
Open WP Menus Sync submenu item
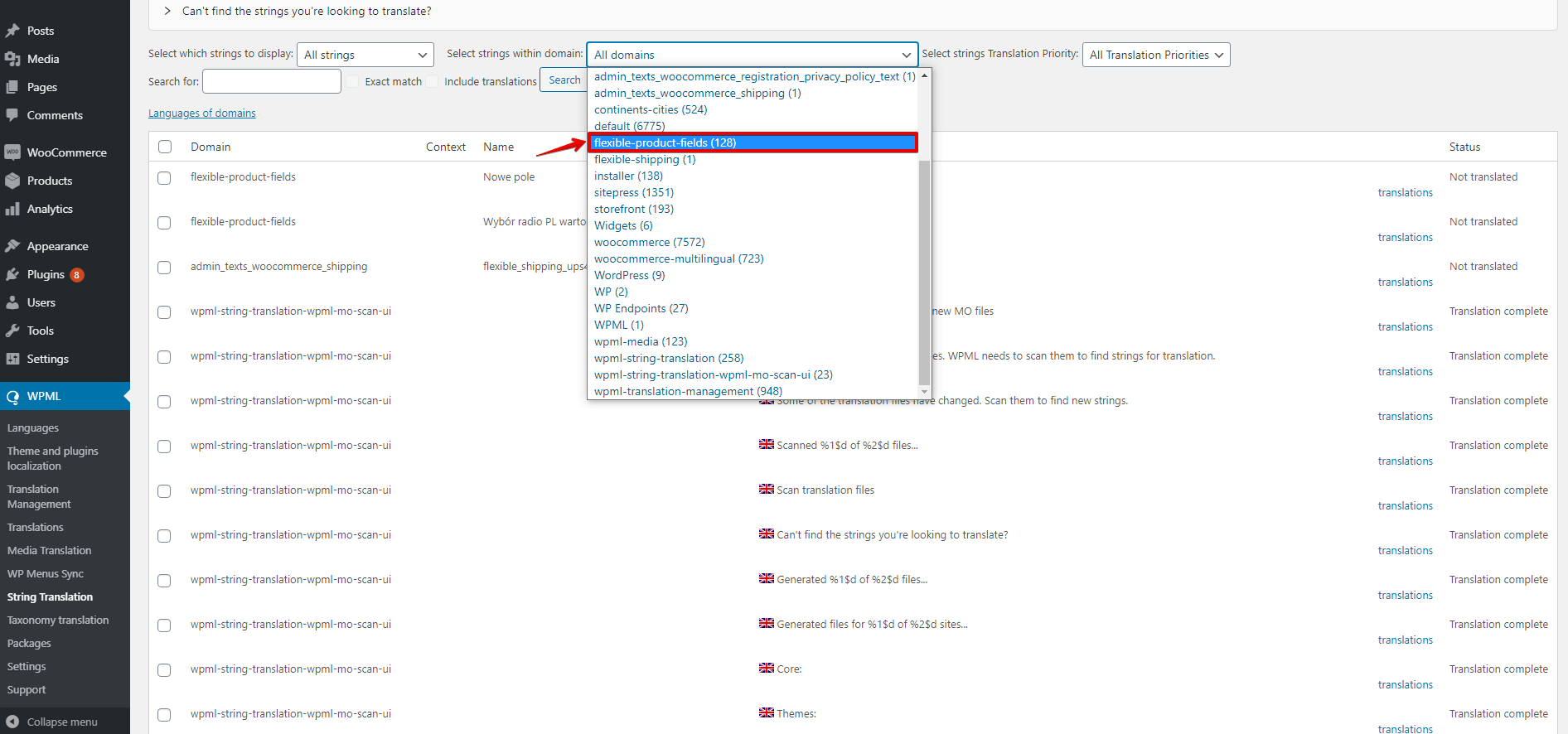point(46,573)
